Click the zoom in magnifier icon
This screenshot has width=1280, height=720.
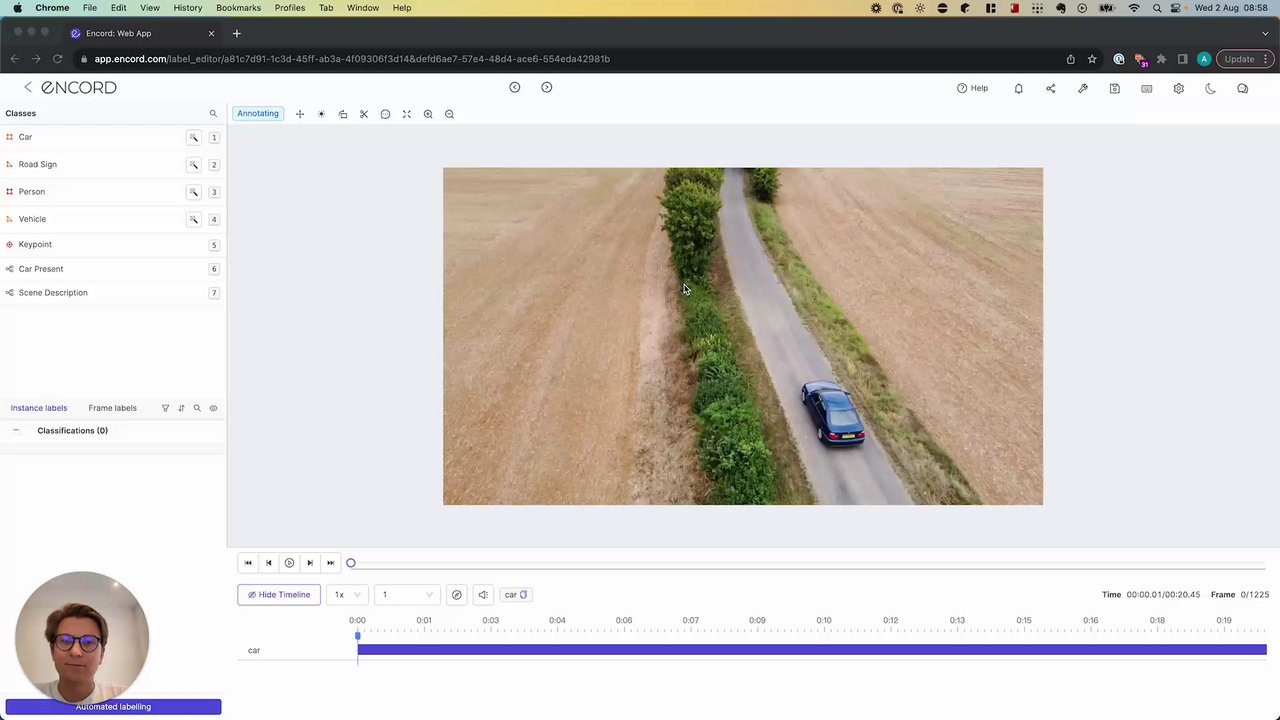(428, 114)
